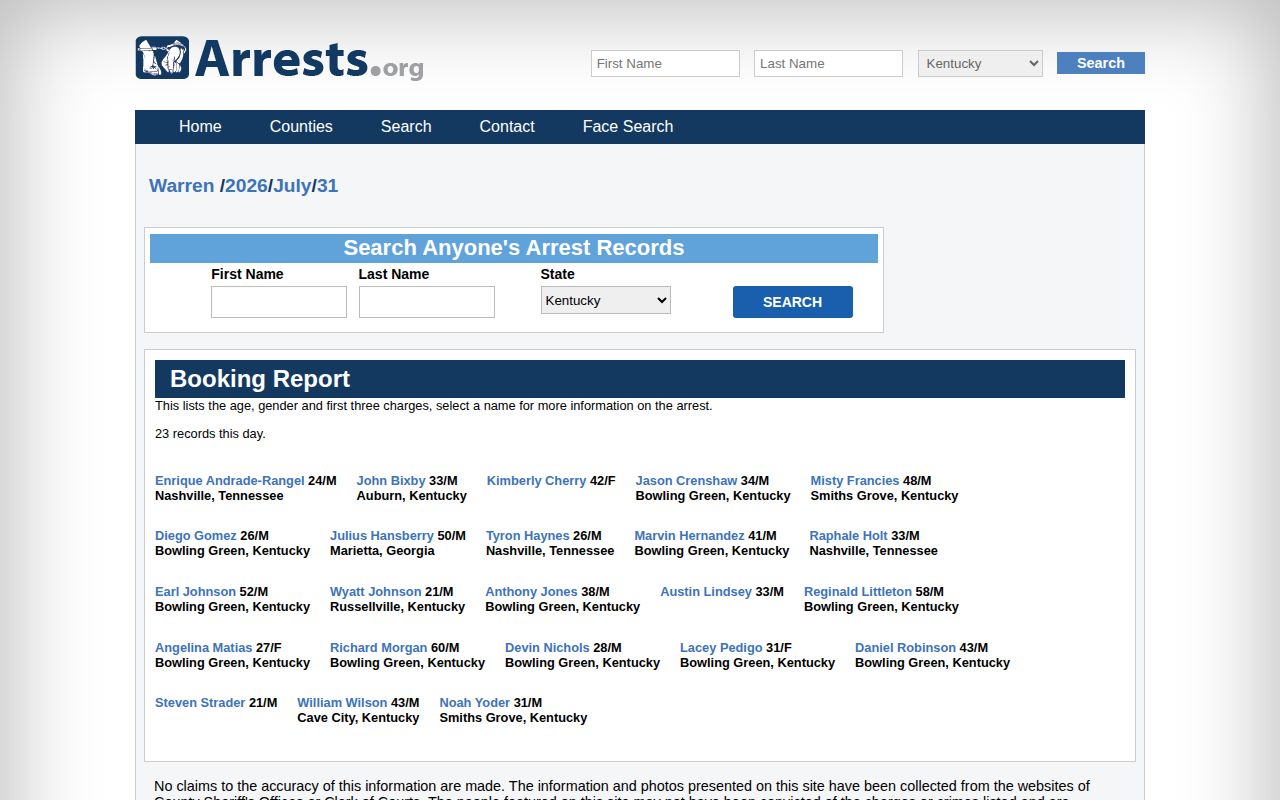Open Earl Johnson's arrest record
Screen dimensions: 1280x800
196,592
